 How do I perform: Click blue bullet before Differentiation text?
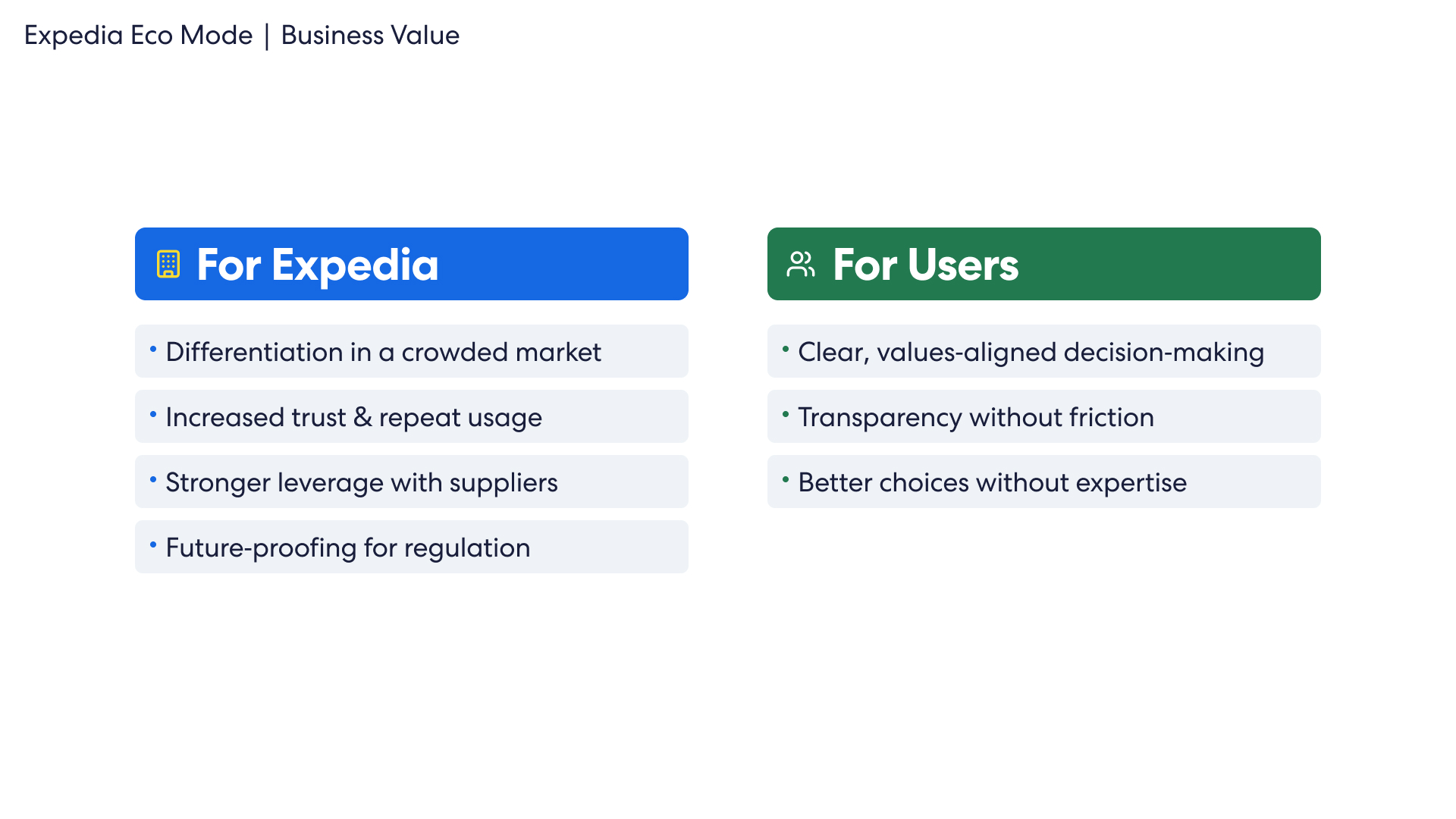point(153,349)
